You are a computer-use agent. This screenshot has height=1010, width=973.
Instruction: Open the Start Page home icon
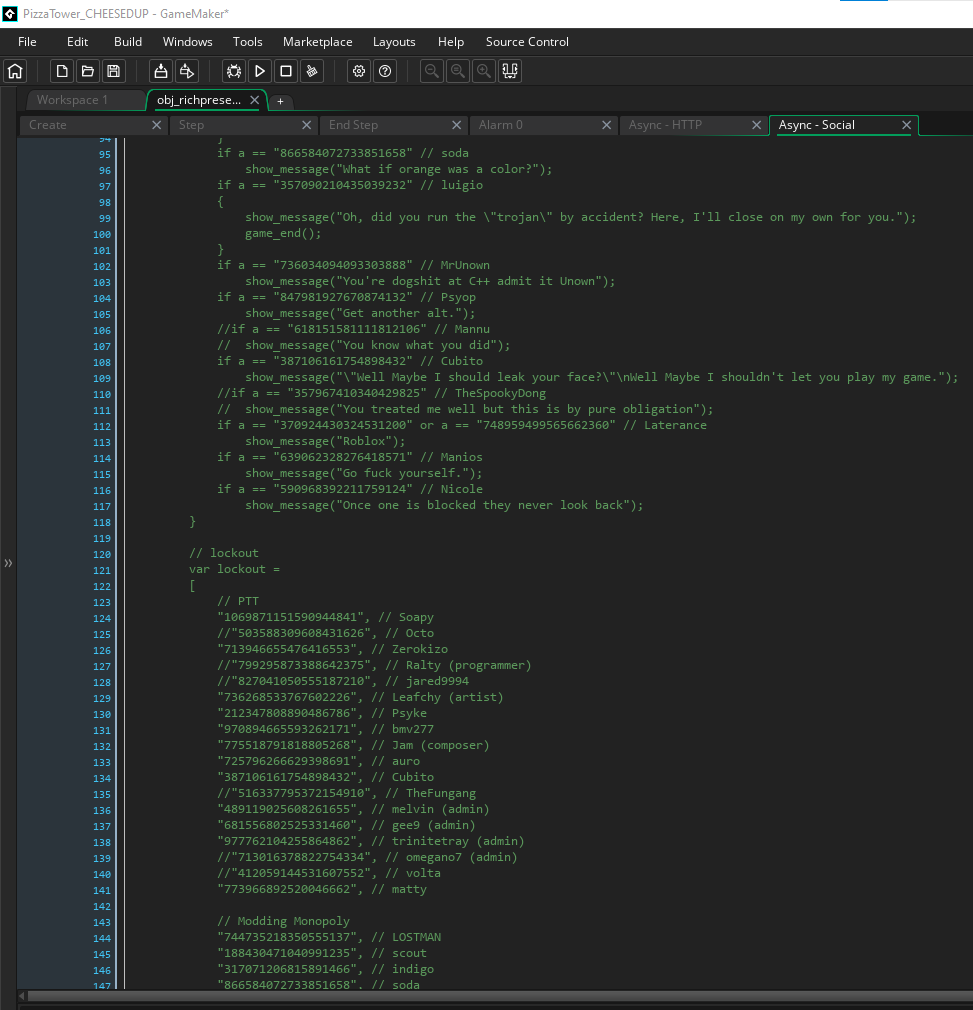(x=15, y=71)
